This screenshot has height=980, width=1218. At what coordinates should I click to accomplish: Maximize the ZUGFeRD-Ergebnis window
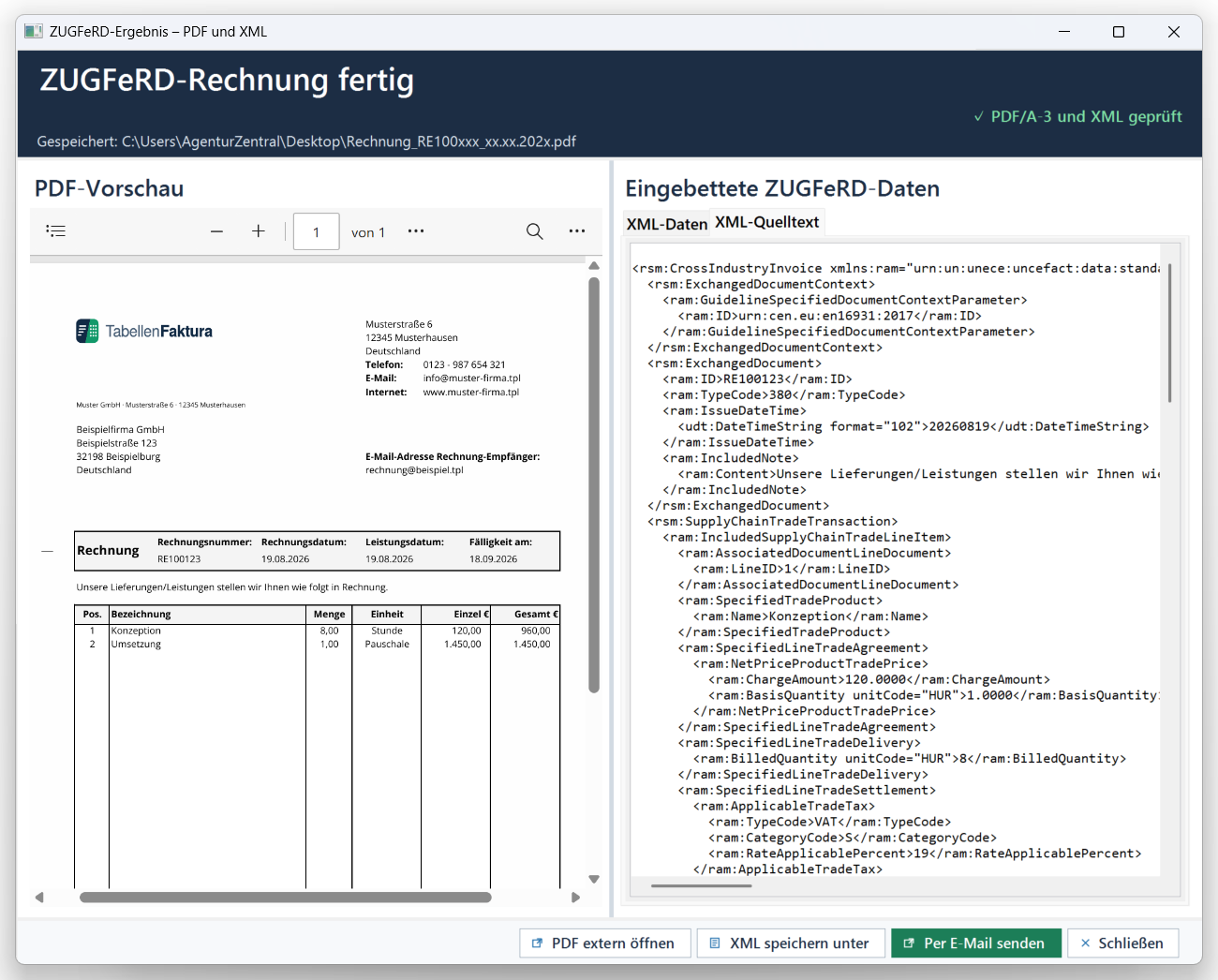click(x=1119, y=32)
